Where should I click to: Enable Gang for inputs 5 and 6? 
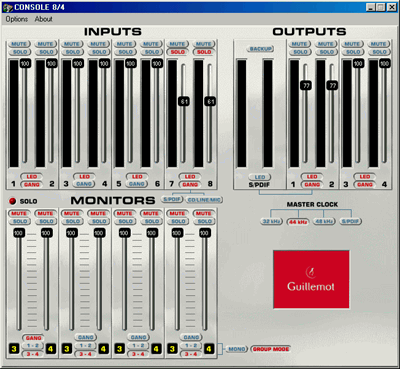coord(137,184)
